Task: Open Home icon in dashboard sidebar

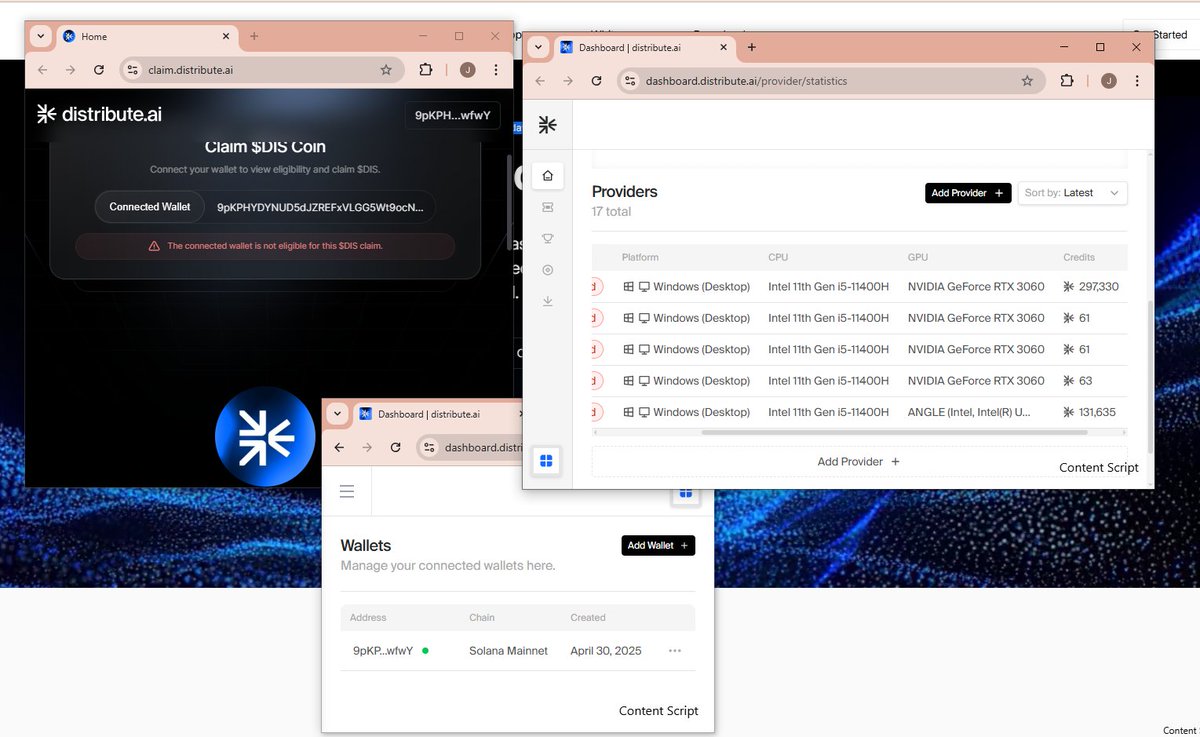Action: (x=547, y=176)
